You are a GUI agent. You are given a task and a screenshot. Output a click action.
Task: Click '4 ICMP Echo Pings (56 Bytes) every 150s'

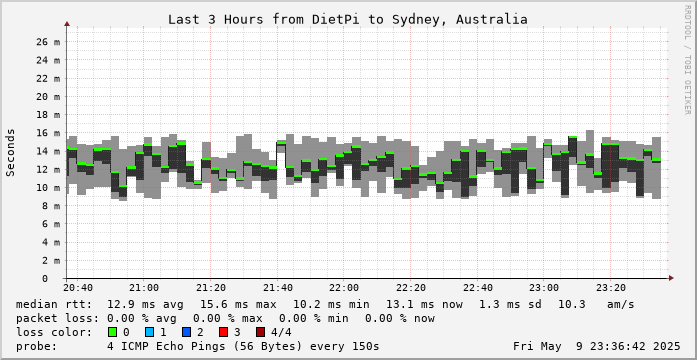point(244,346)
